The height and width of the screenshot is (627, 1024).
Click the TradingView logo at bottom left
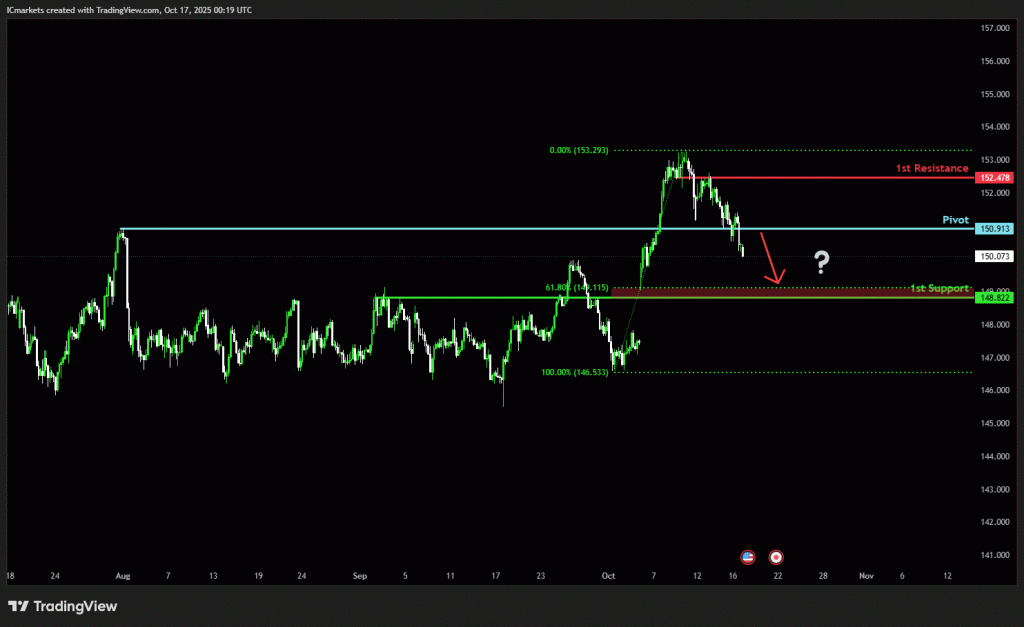point(63,606)
